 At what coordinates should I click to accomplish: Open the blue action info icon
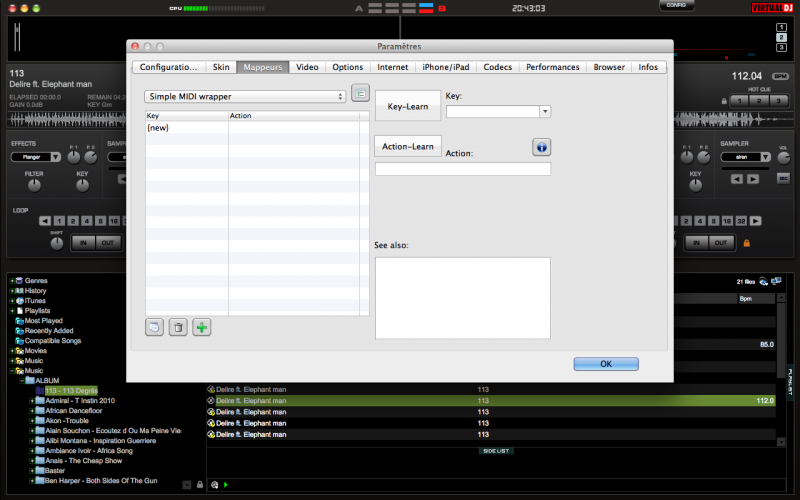(541, 147)
